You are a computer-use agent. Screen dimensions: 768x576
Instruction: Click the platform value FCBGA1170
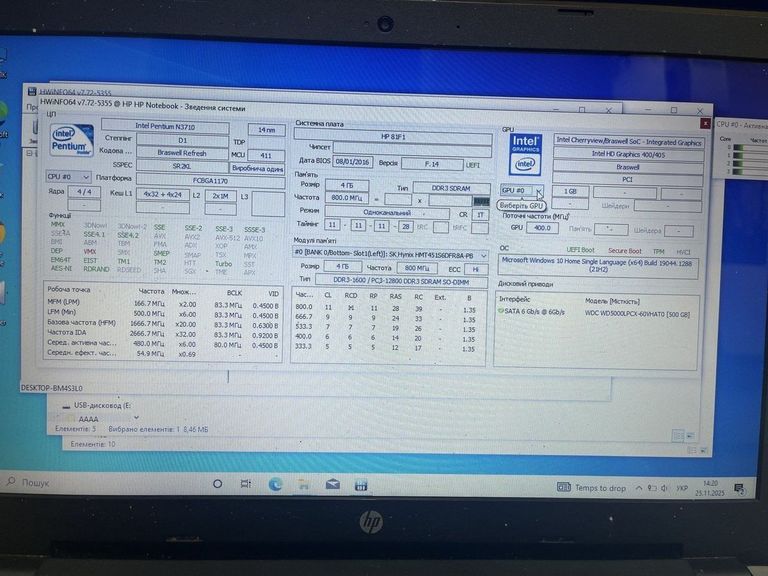tap(211, 180)
